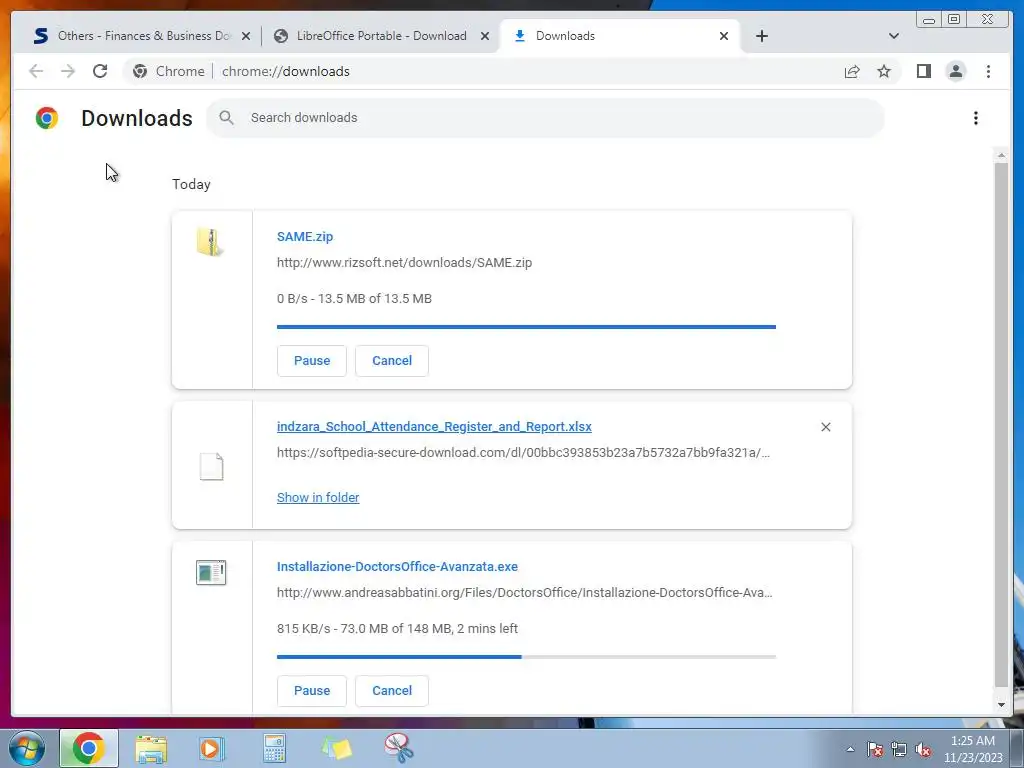Remove the indzara xlsx entry from list
Image resolution: width=1024 pixels, height=768 pixels.
coord(825,426)
